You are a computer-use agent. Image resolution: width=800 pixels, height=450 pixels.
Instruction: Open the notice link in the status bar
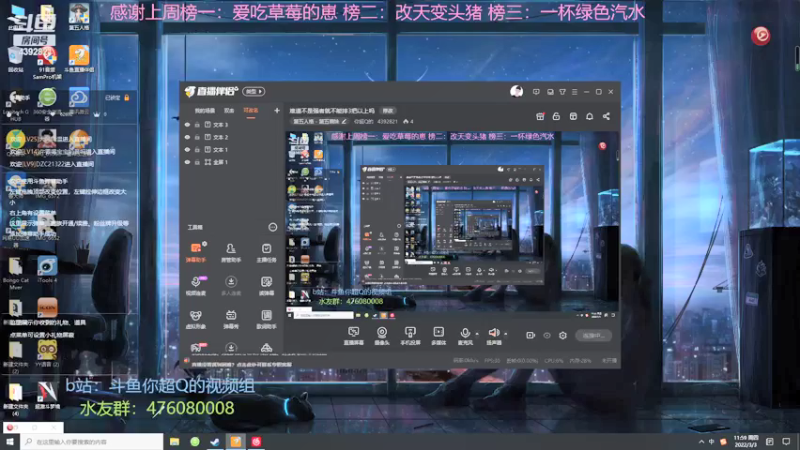(x=242, y=364)
